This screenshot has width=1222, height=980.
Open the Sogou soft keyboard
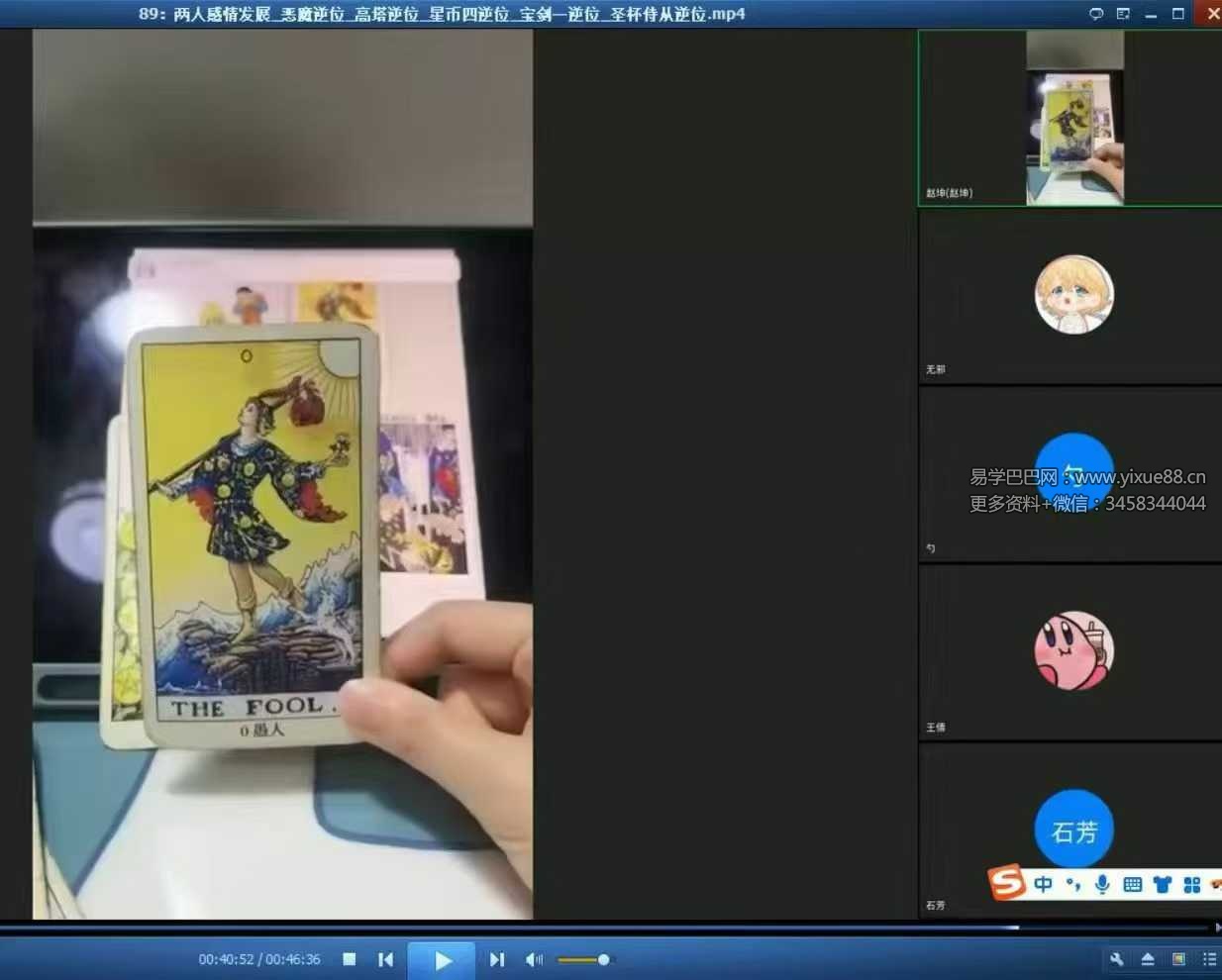pos(1133,884)
